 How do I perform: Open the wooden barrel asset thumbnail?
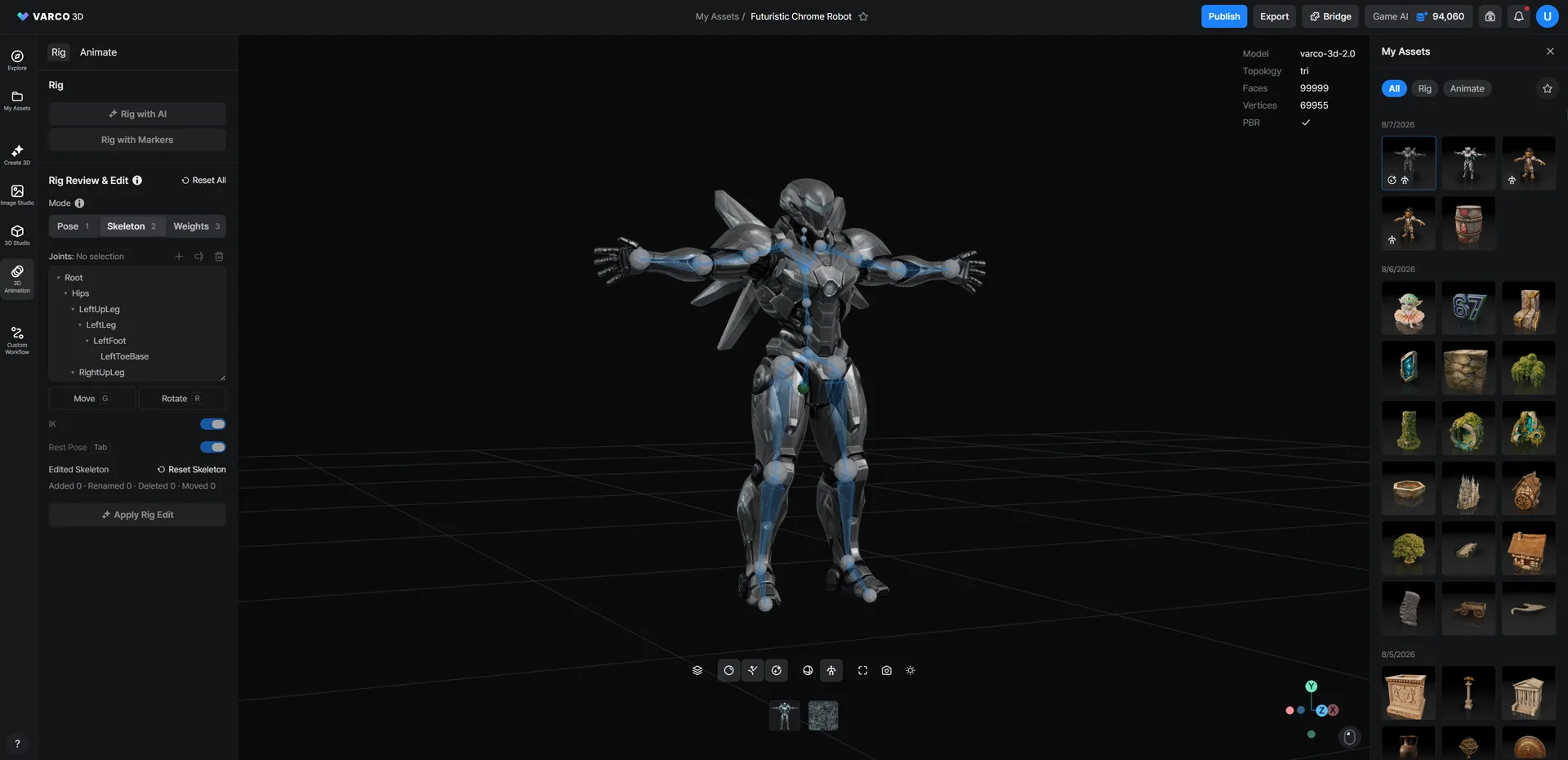point(1468,223)
